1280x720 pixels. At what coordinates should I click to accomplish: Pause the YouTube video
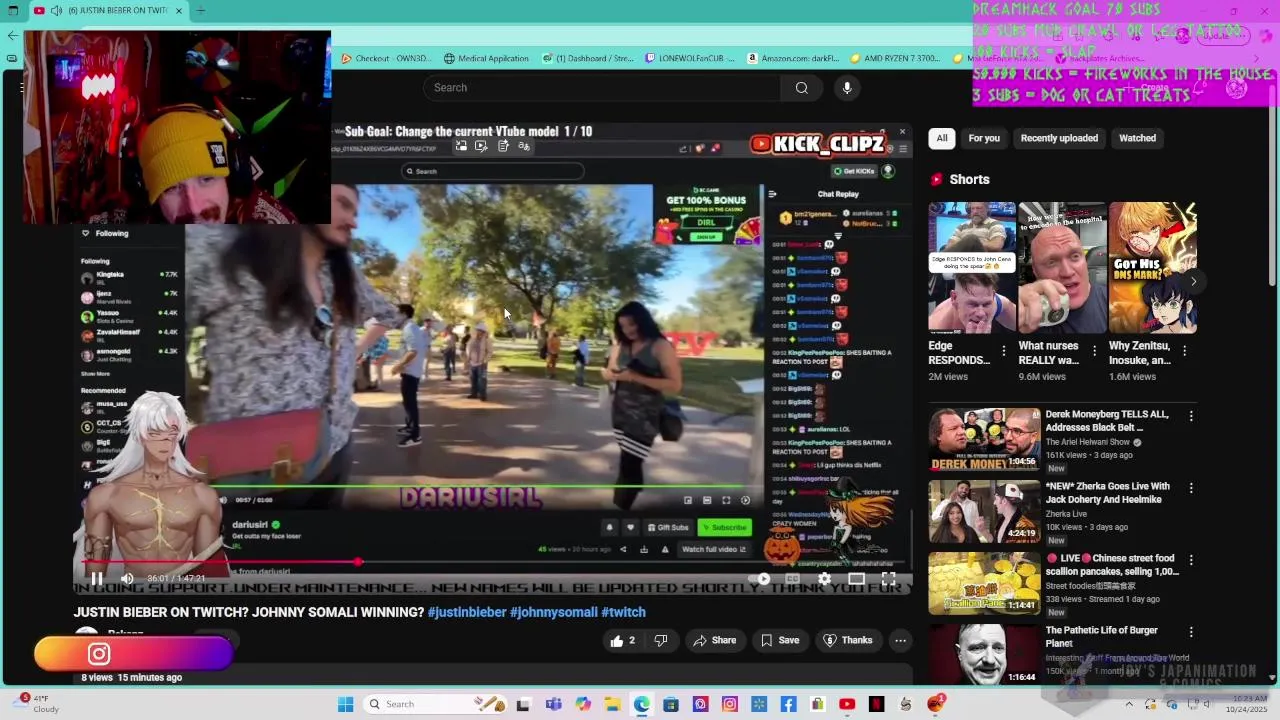click(x=97, y=578)
